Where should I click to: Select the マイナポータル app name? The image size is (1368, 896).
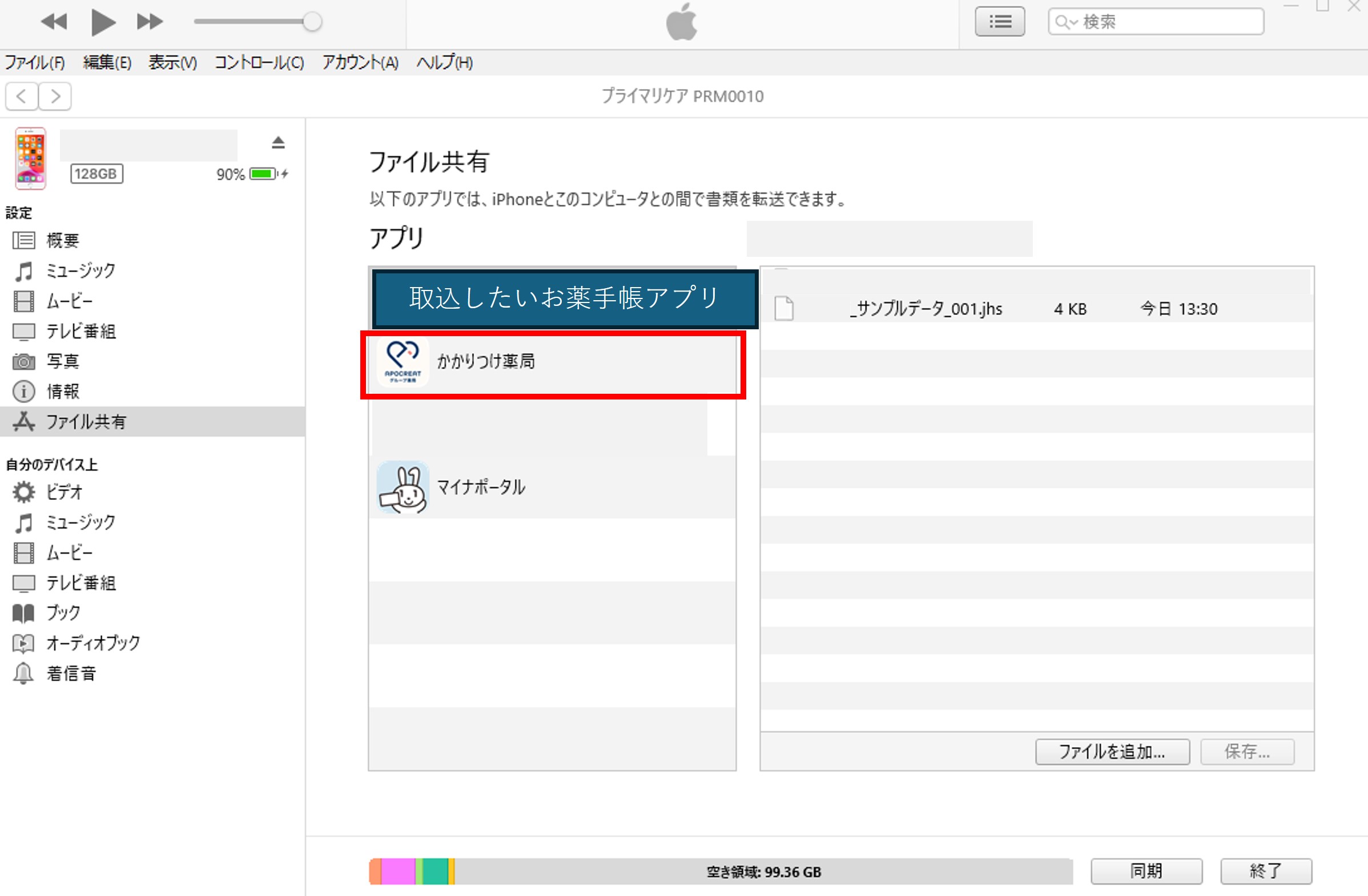coord(481,487)
